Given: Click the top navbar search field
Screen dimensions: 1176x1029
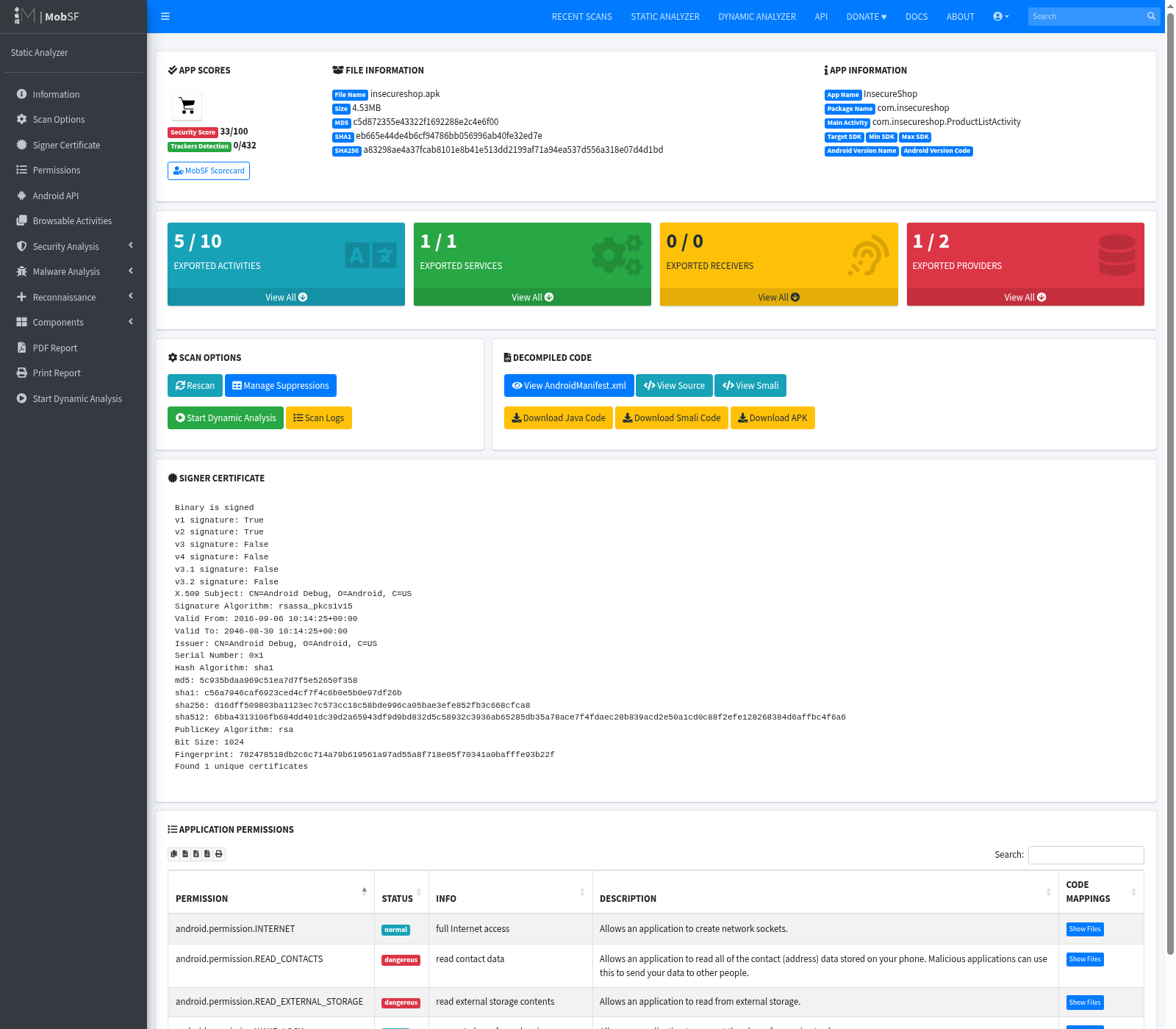Looking at the screenshot, I should (x=1086, y=16).
